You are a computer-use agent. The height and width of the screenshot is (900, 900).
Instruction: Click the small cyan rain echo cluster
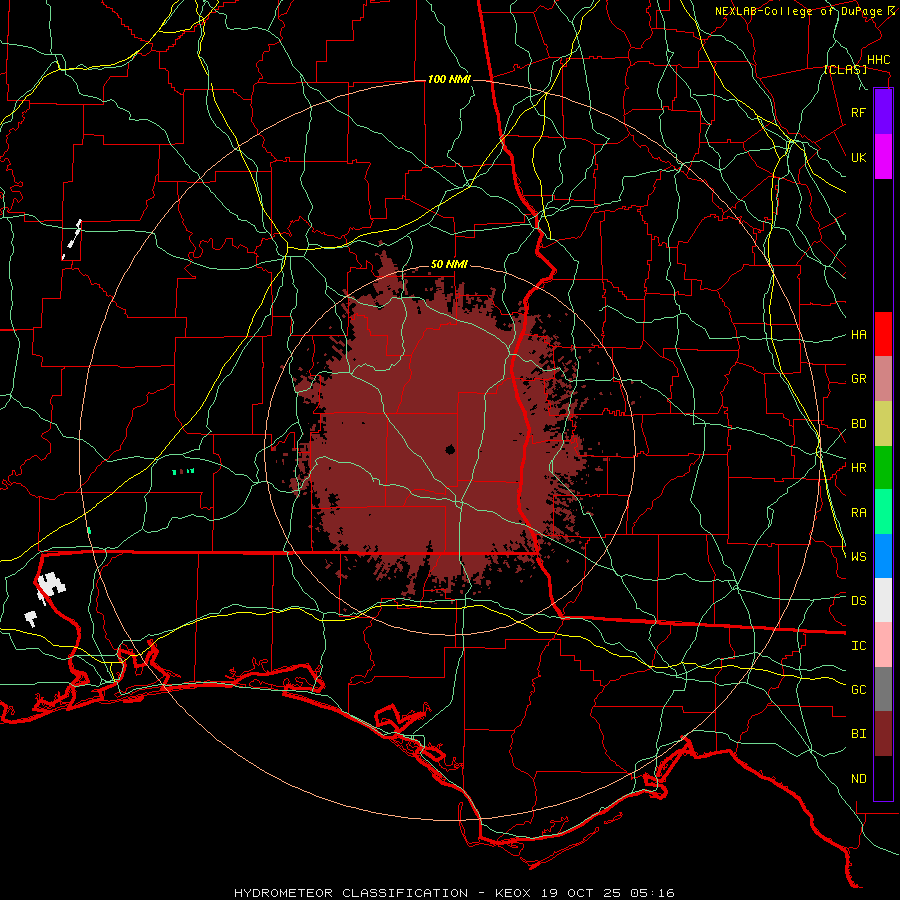183,471
